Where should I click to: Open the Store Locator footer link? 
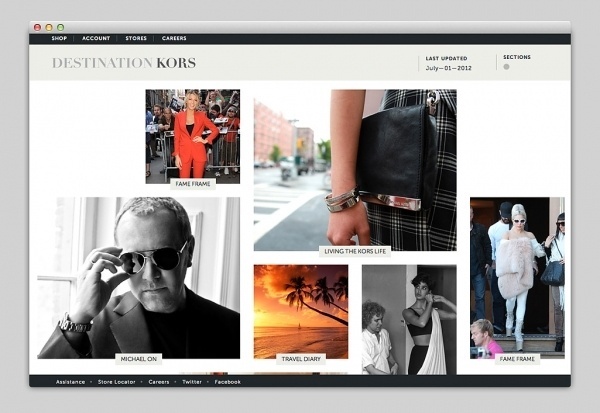[117, 382]
